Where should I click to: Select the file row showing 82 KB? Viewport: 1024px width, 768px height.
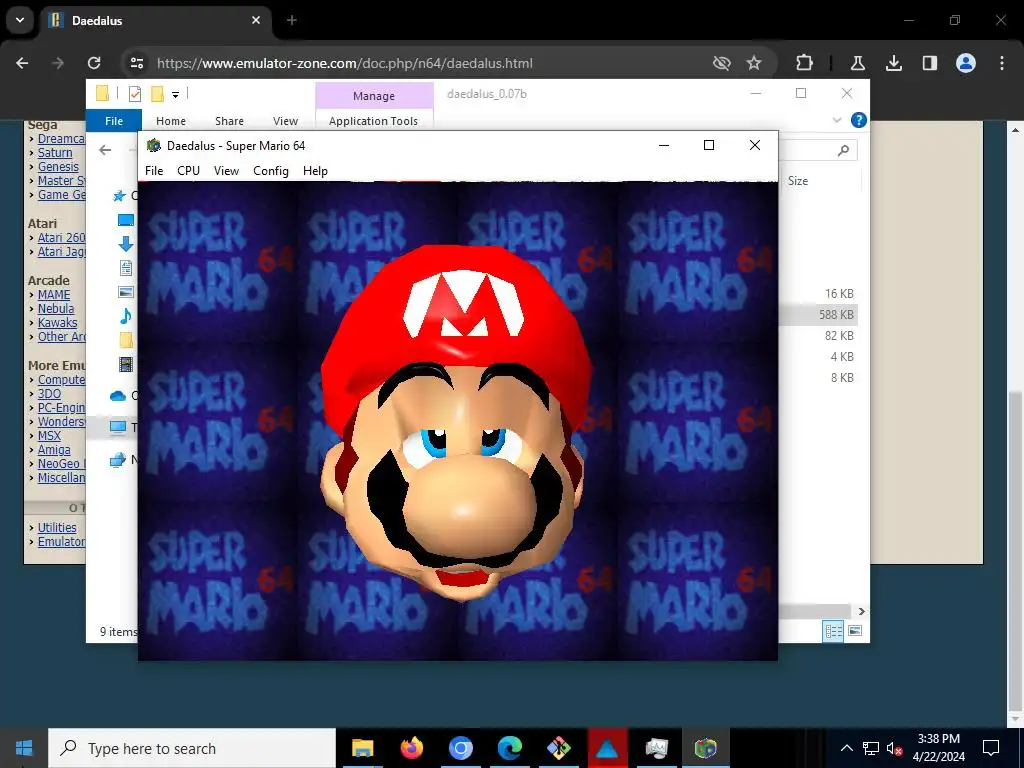point(818,336)
